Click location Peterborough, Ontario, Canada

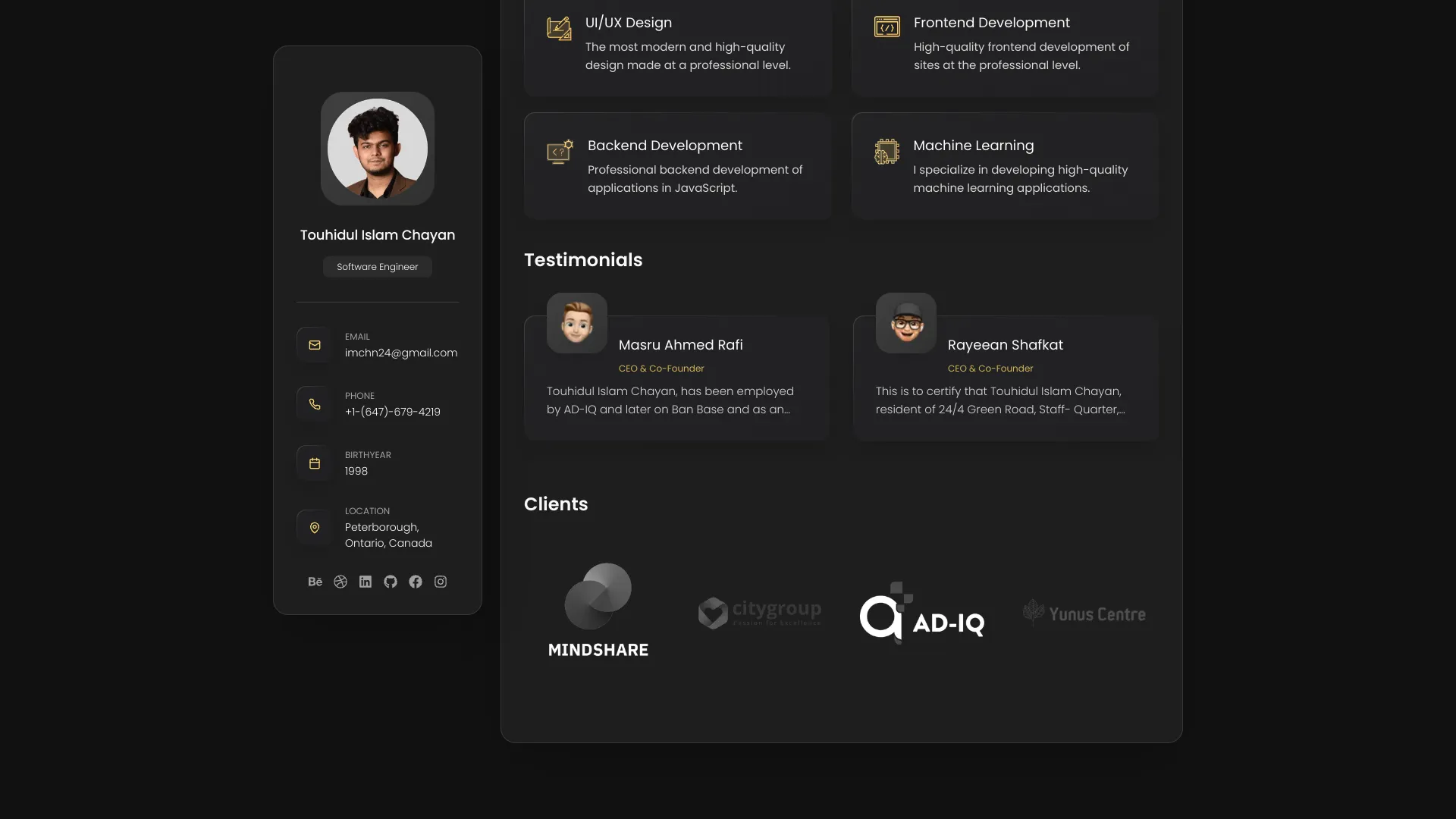click(x=388, y=535)
